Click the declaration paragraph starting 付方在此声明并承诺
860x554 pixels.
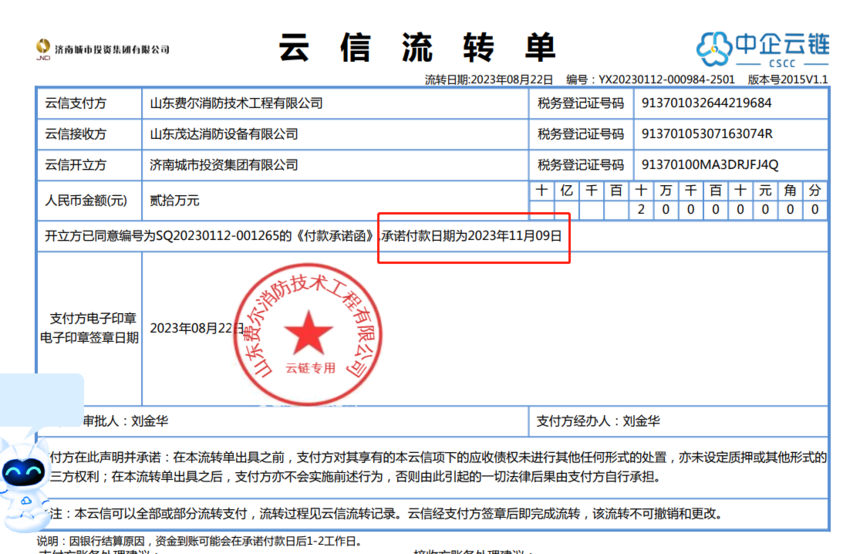point(438,467)
